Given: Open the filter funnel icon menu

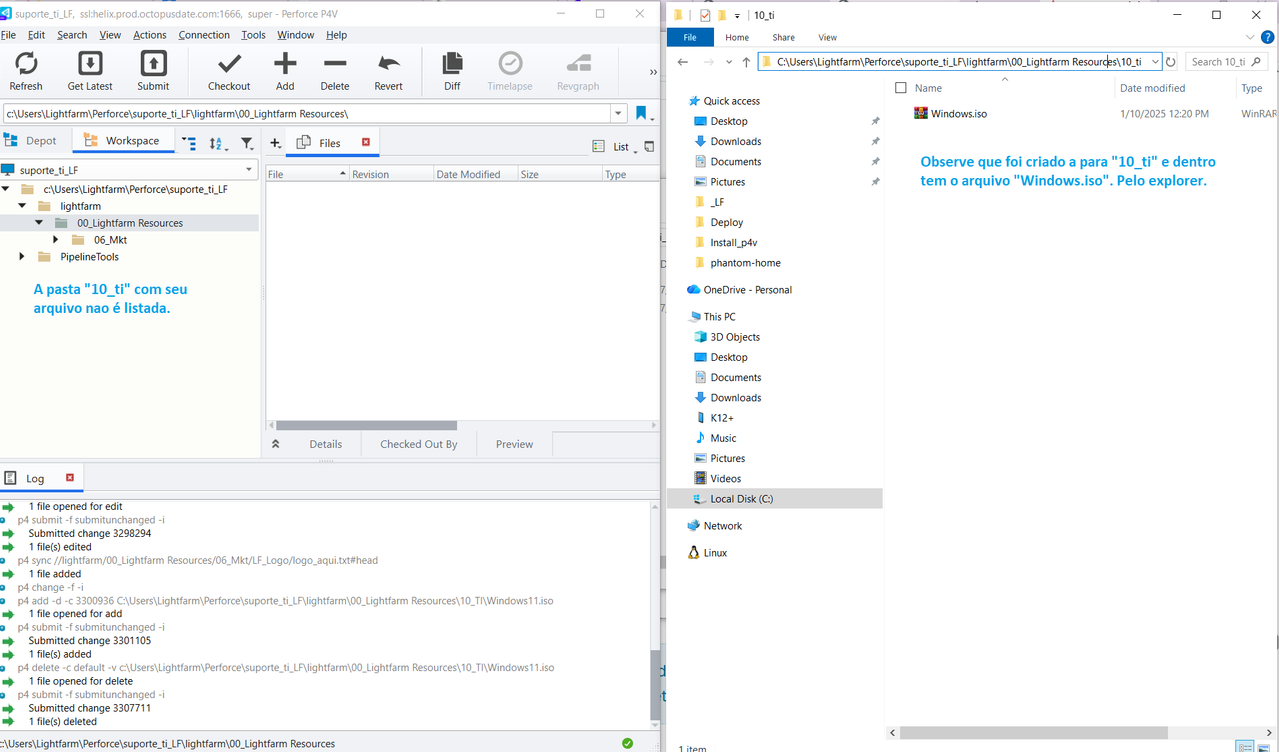Looking at the screenshot, I should point(247,144).
